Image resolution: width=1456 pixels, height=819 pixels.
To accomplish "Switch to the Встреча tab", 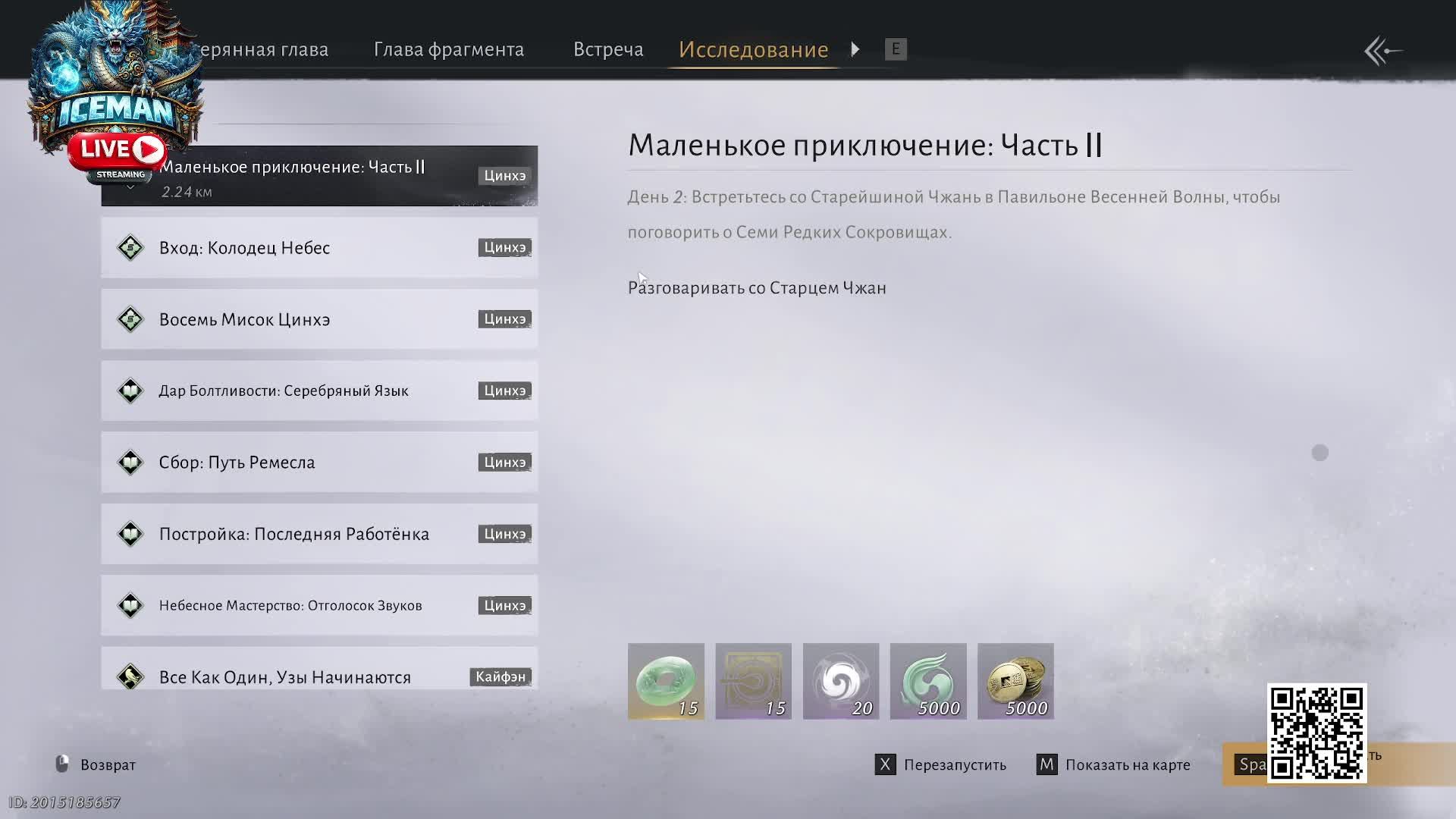I will click(608, 49).
